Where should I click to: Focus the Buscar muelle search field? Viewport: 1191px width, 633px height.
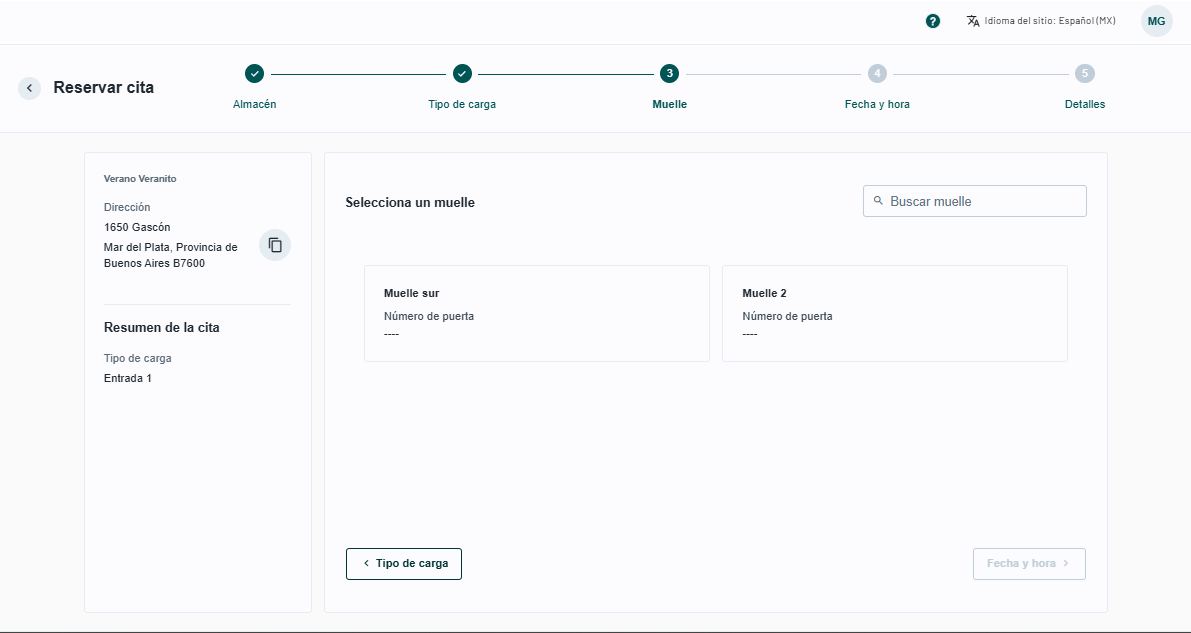tap(975, 201)
